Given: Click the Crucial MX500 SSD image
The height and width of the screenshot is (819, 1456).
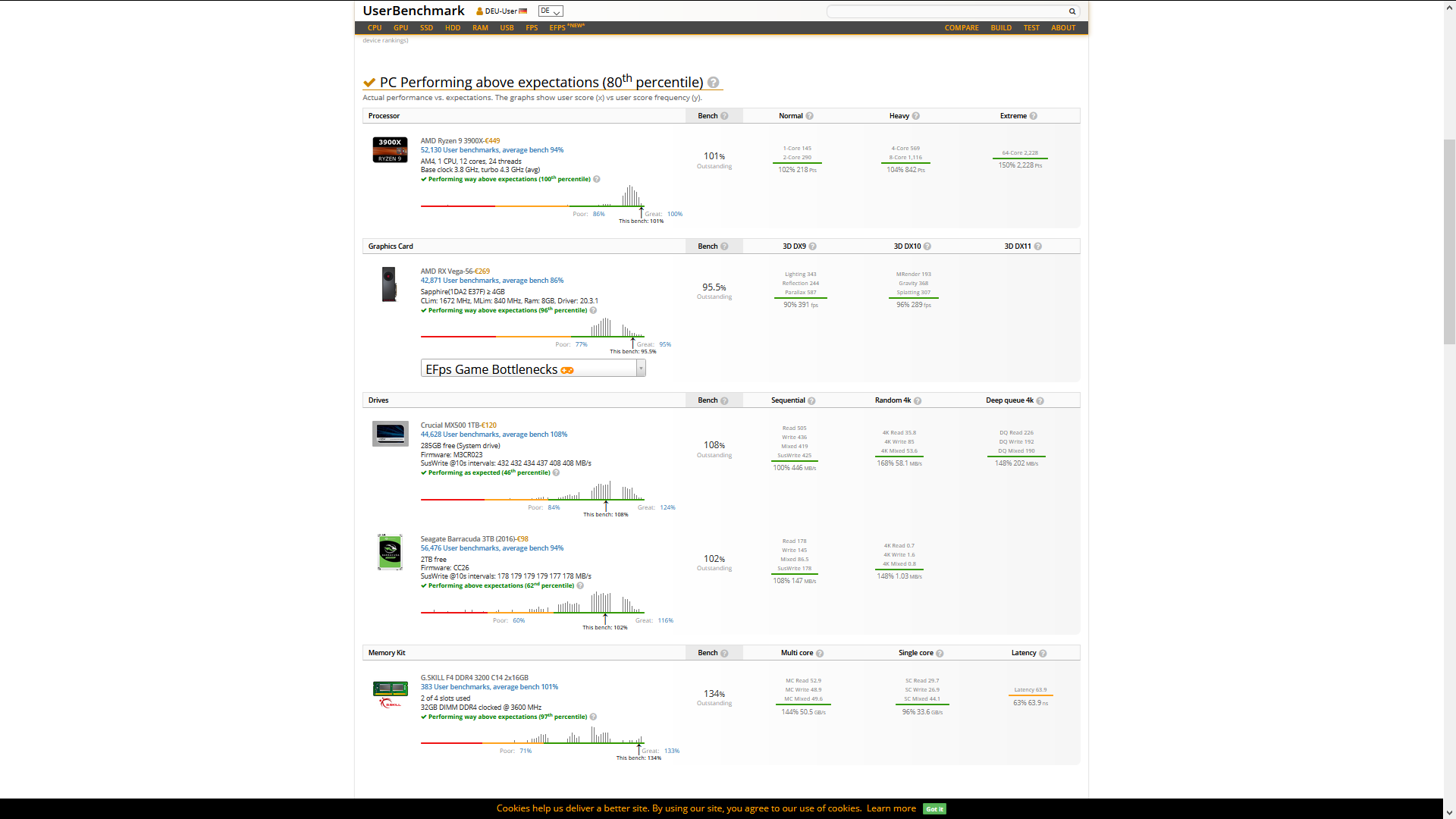Looking at the screenshot, I should (390, 434).
